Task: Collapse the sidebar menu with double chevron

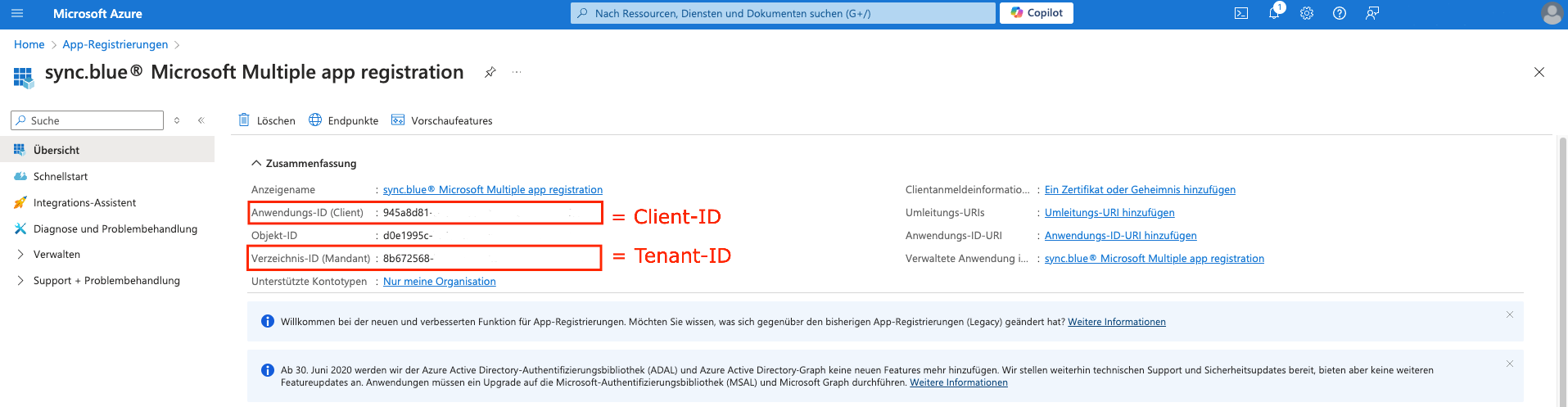Action: (x=201, y=120)
